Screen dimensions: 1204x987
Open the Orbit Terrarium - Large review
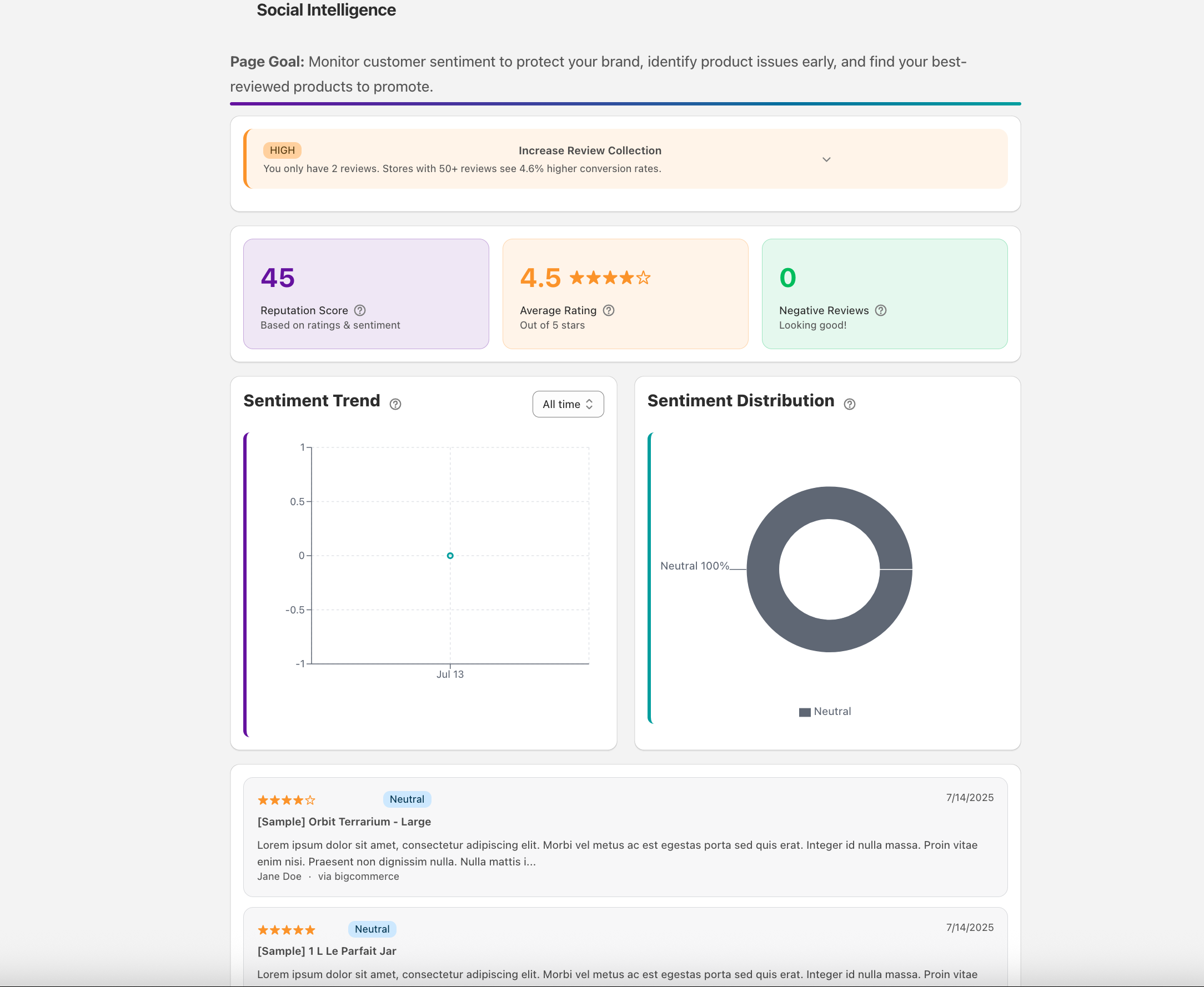344,822
